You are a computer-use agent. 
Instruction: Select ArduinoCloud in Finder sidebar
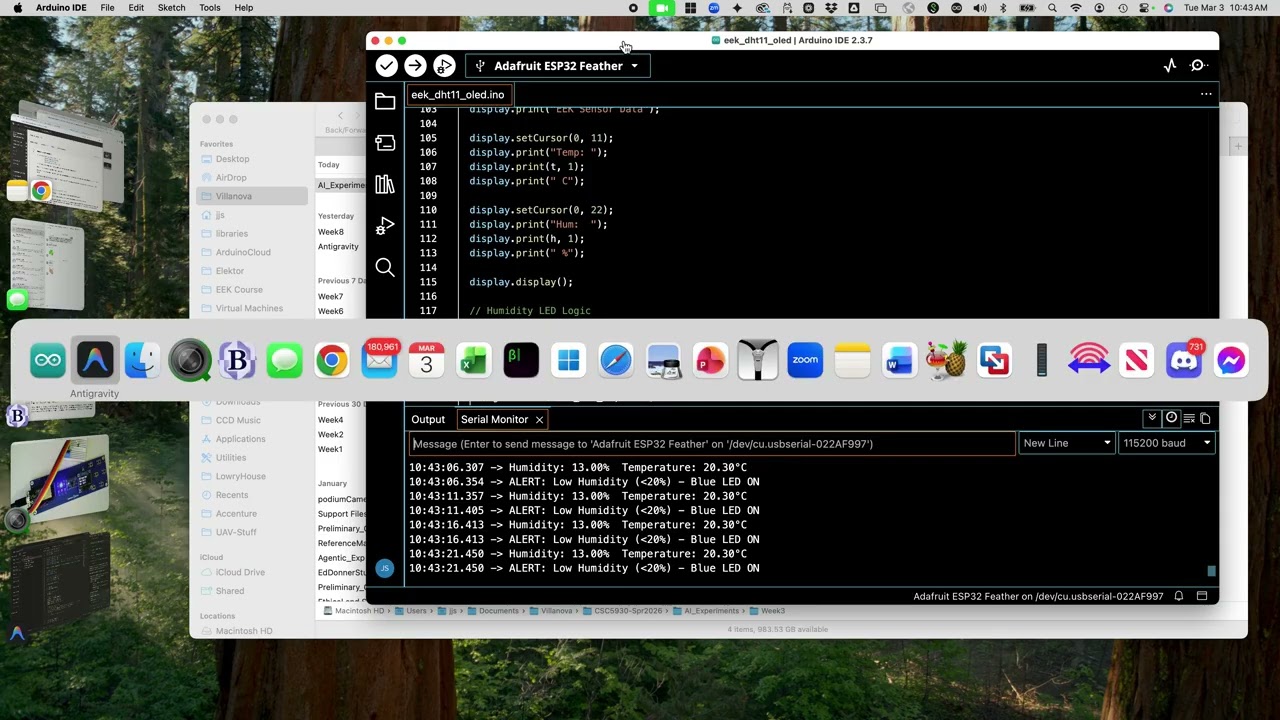pos(243,252)
